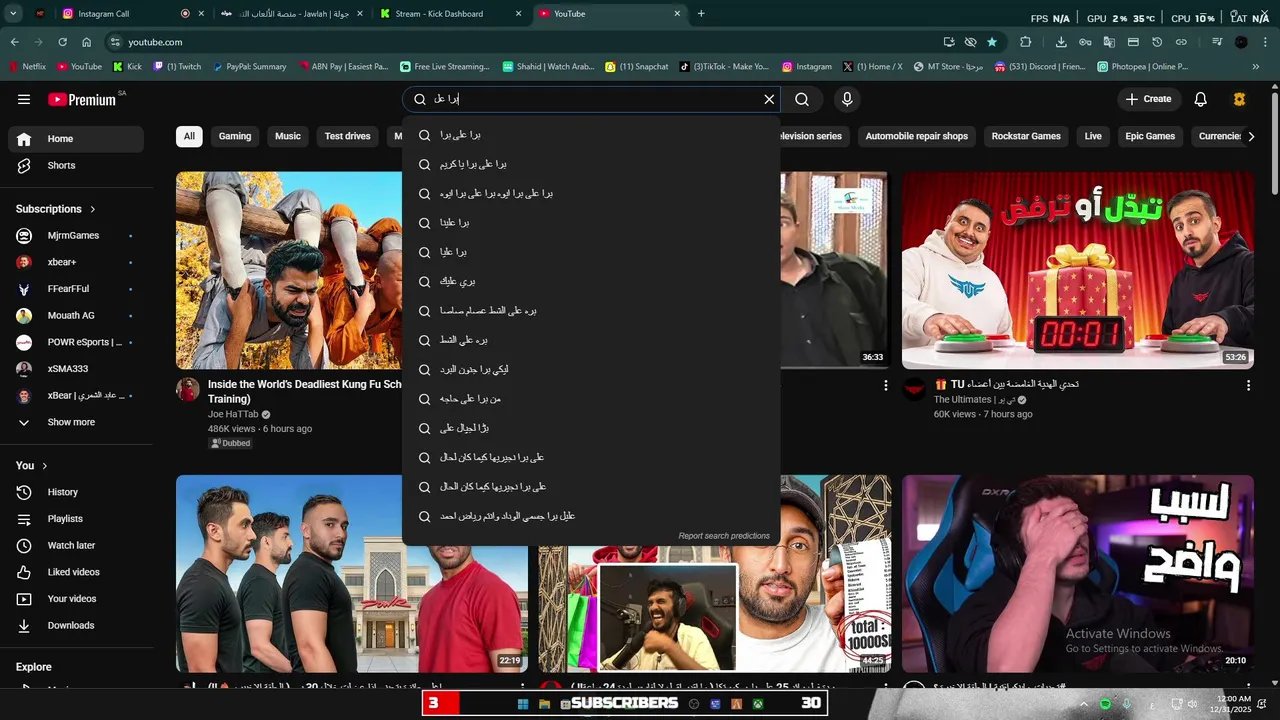Viewport: 1280px width, 720px height.
Task: Open Playlists in the sidebar
Action: (x=76, y=519)
